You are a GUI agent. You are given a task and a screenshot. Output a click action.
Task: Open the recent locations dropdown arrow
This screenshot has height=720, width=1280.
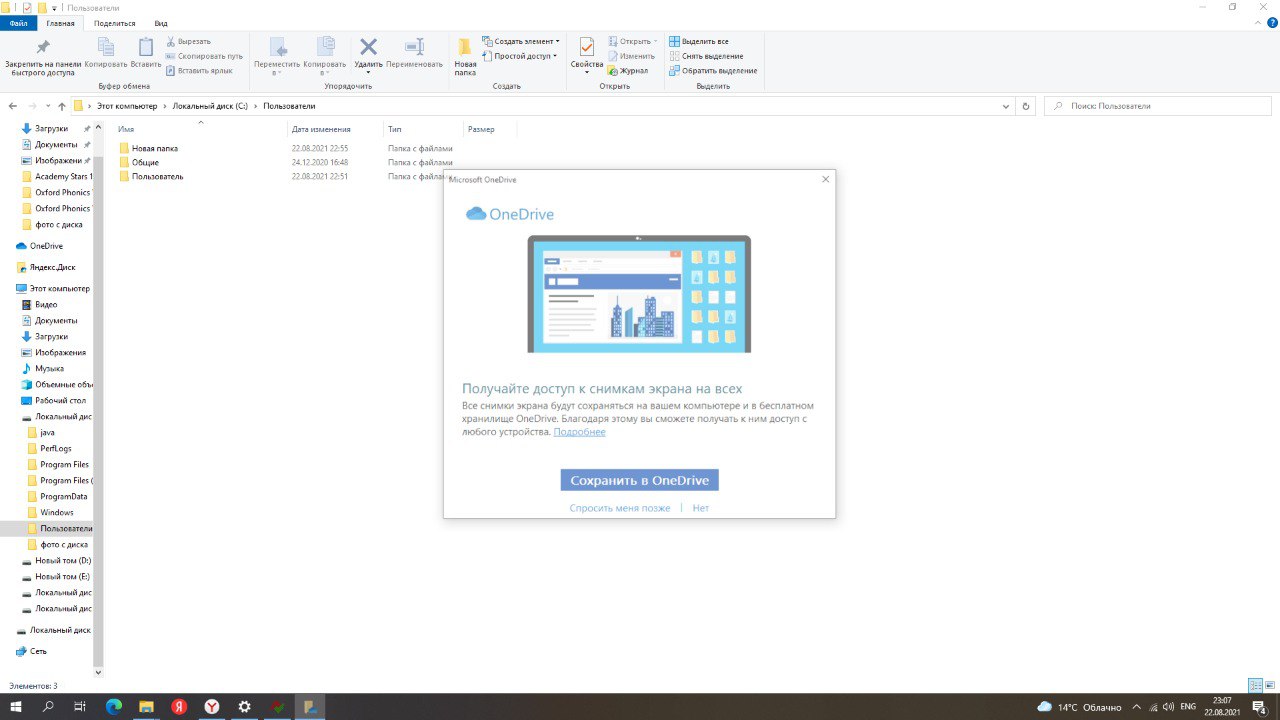coord(47,105)
